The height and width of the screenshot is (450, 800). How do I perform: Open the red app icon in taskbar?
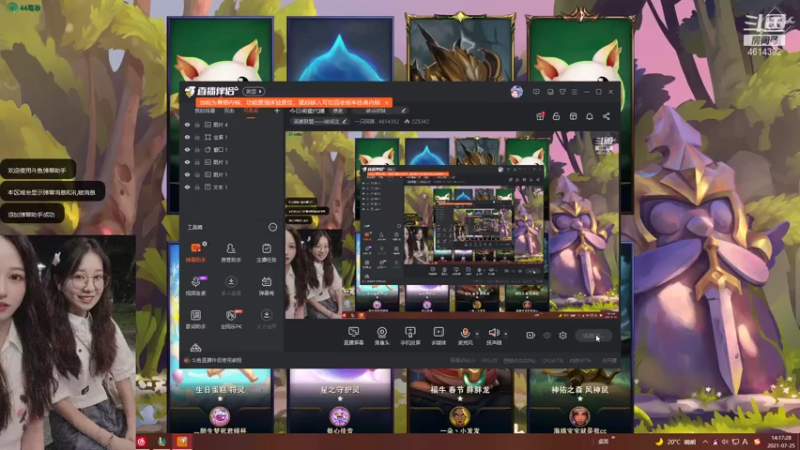(x=142, y=441)
